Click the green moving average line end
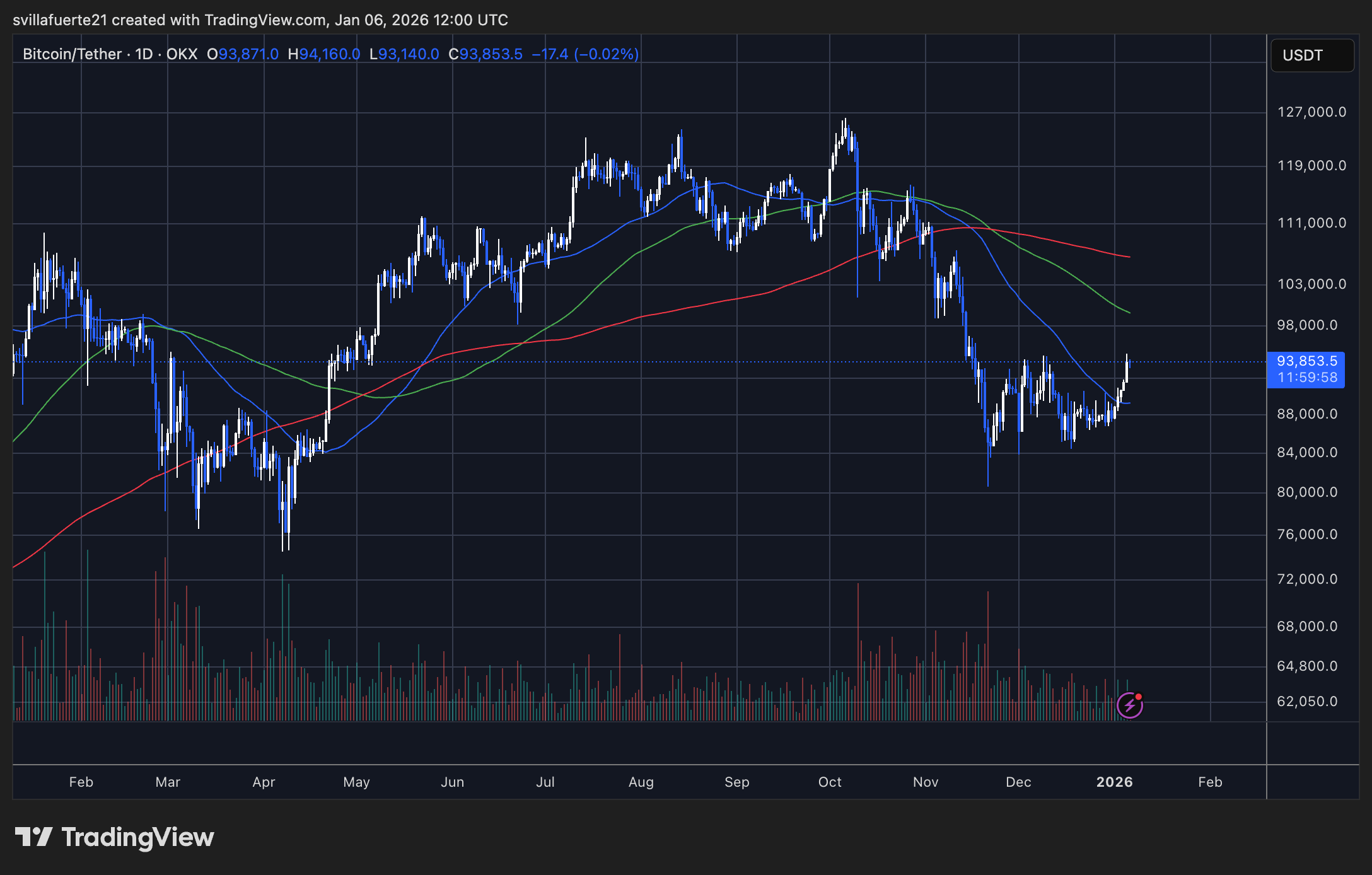The image size is (1372, 875). (1128, 312)
